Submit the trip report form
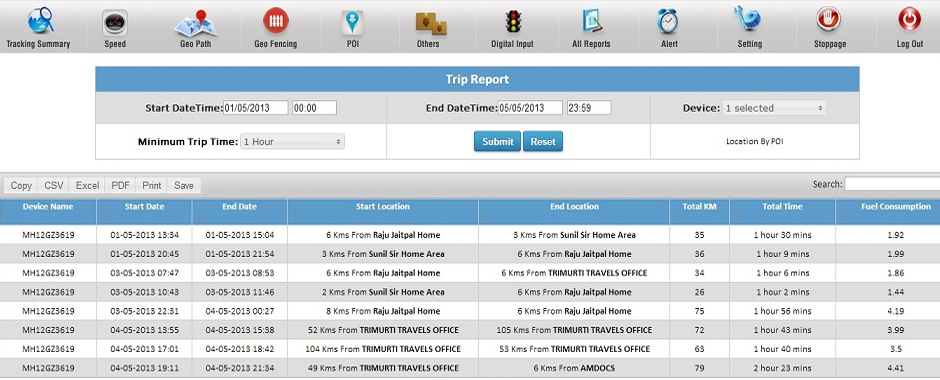The width and height of the screenshot is (940, 380). 498,141
